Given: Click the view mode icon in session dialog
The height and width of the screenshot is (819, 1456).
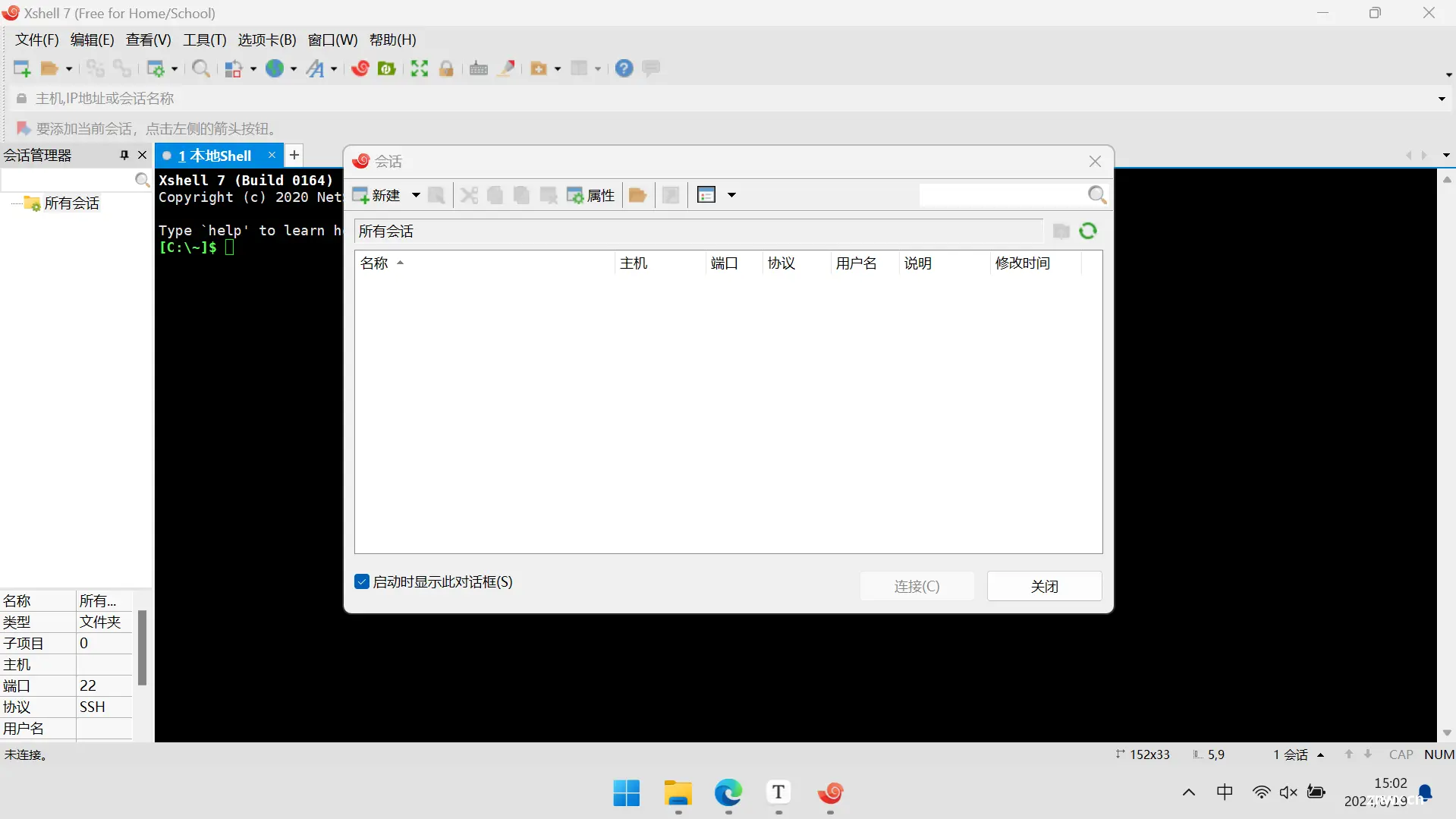Looking at the screenshot, I should pos(706,195).
